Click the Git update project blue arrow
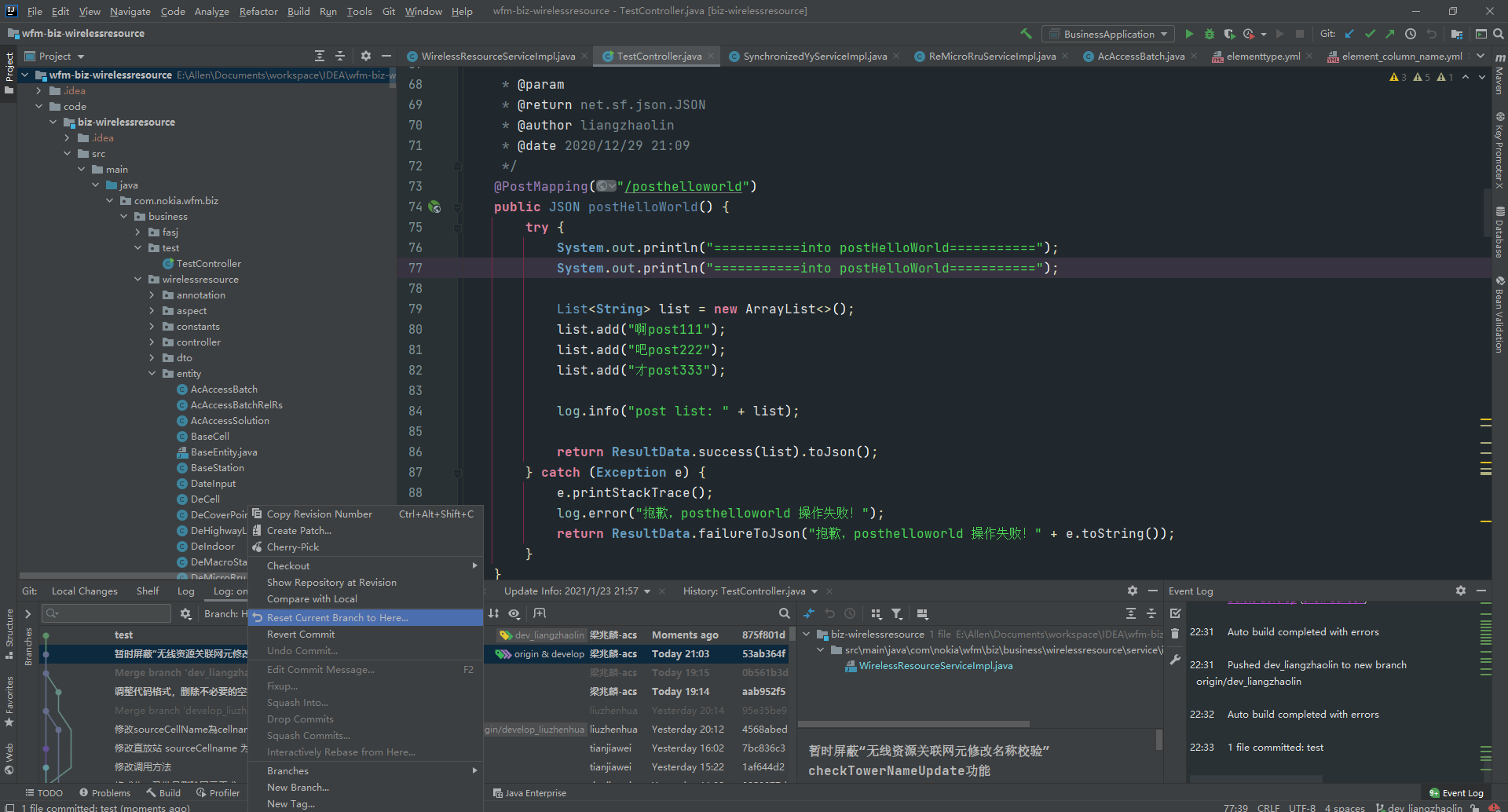1508x812 pixels. click(x=1349, y=34)
